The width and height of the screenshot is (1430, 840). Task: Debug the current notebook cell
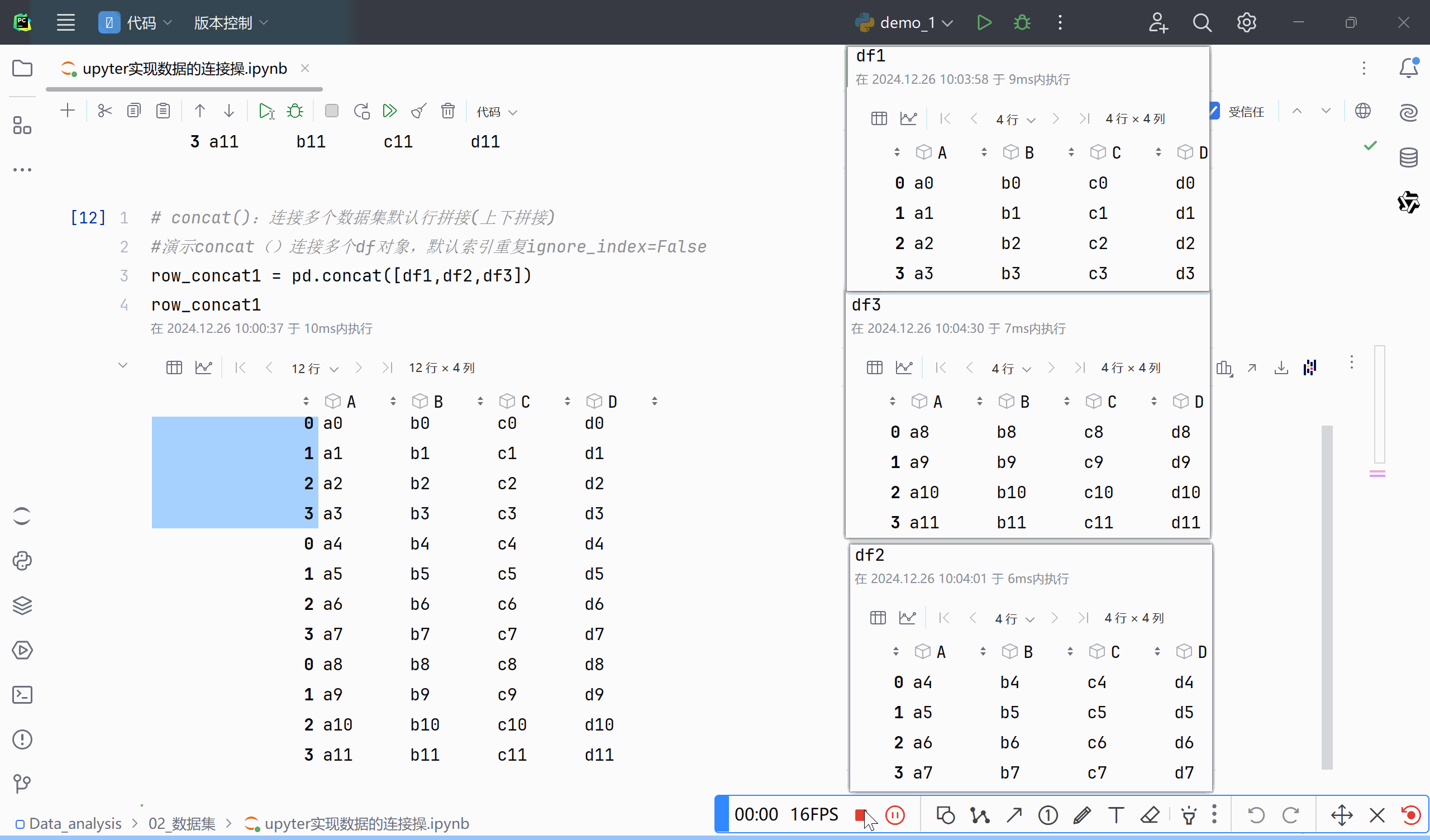(x=295, y=111)
